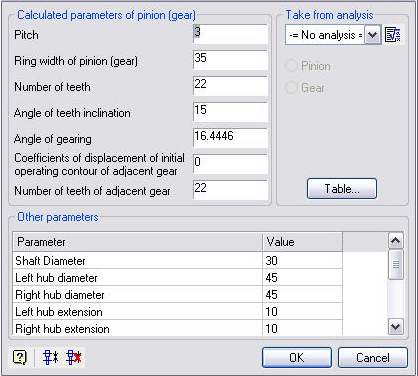
Task: Click the Left hub extension value 10
Action: (302, 311)
